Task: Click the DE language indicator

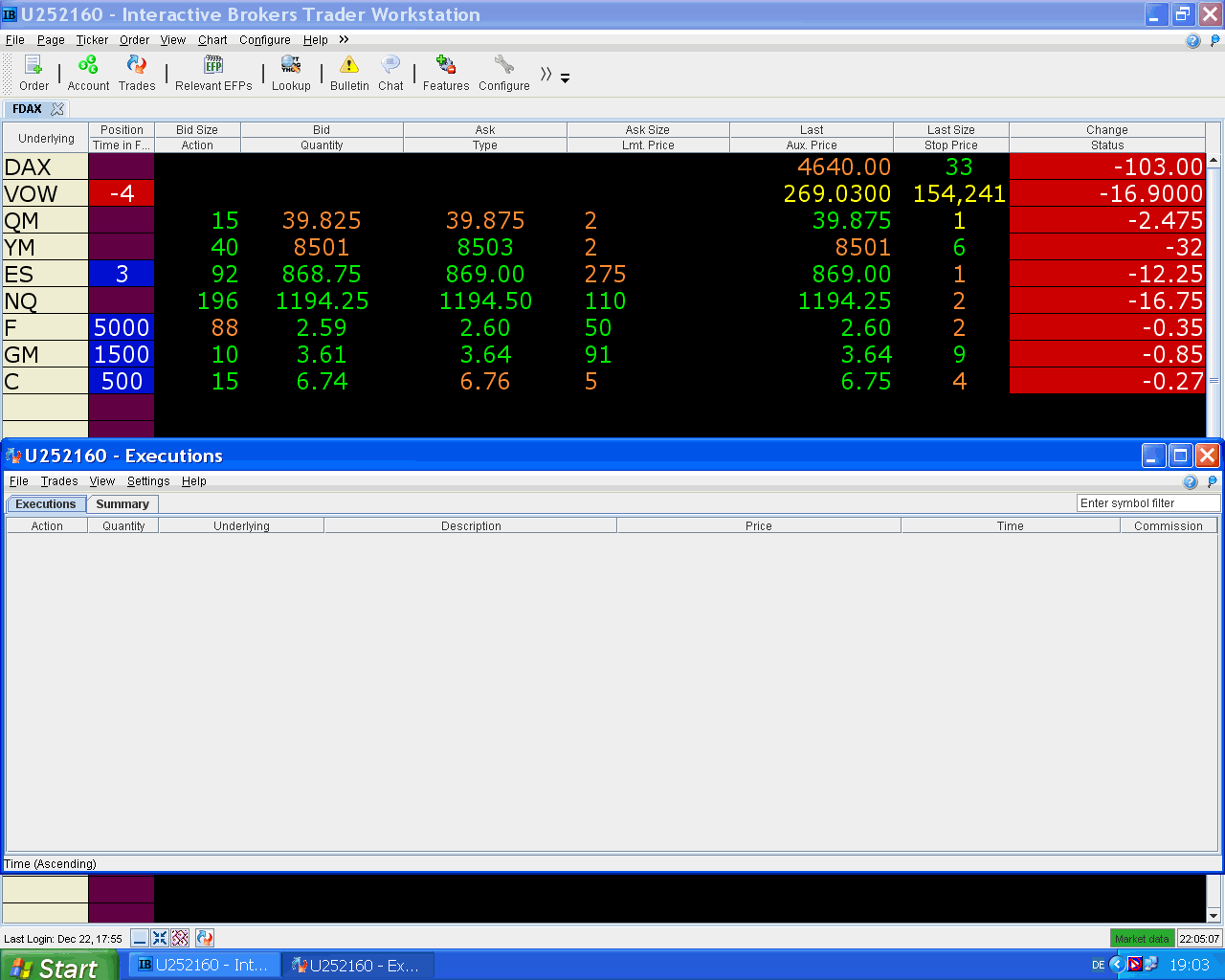Action: (1099, 965)
